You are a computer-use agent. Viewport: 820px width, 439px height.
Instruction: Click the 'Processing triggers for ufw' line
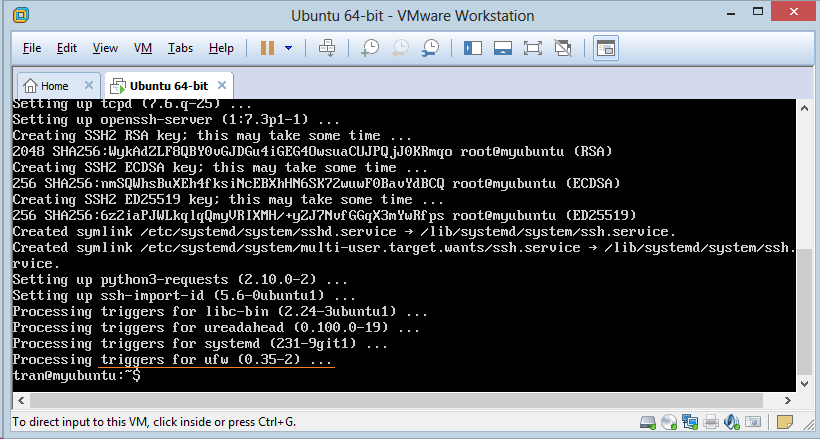pyautogui.click(x=172, y=359)
